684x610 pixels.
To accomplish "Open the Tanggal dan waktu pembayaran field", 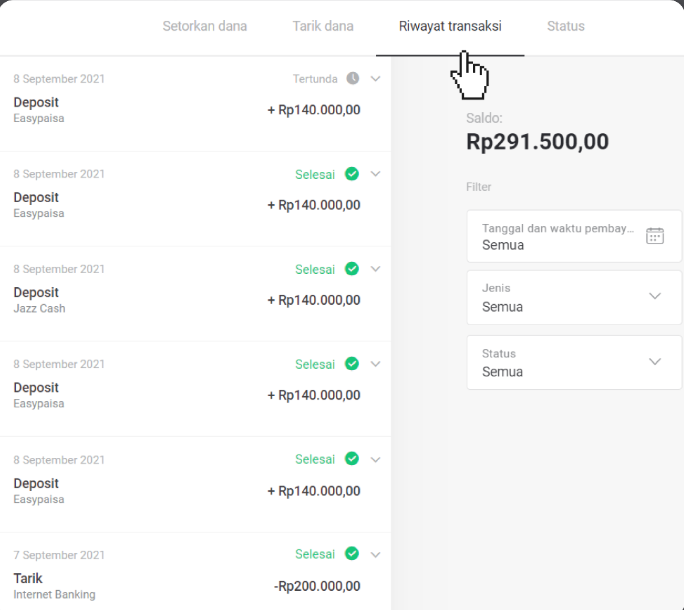I will (558, 236).
